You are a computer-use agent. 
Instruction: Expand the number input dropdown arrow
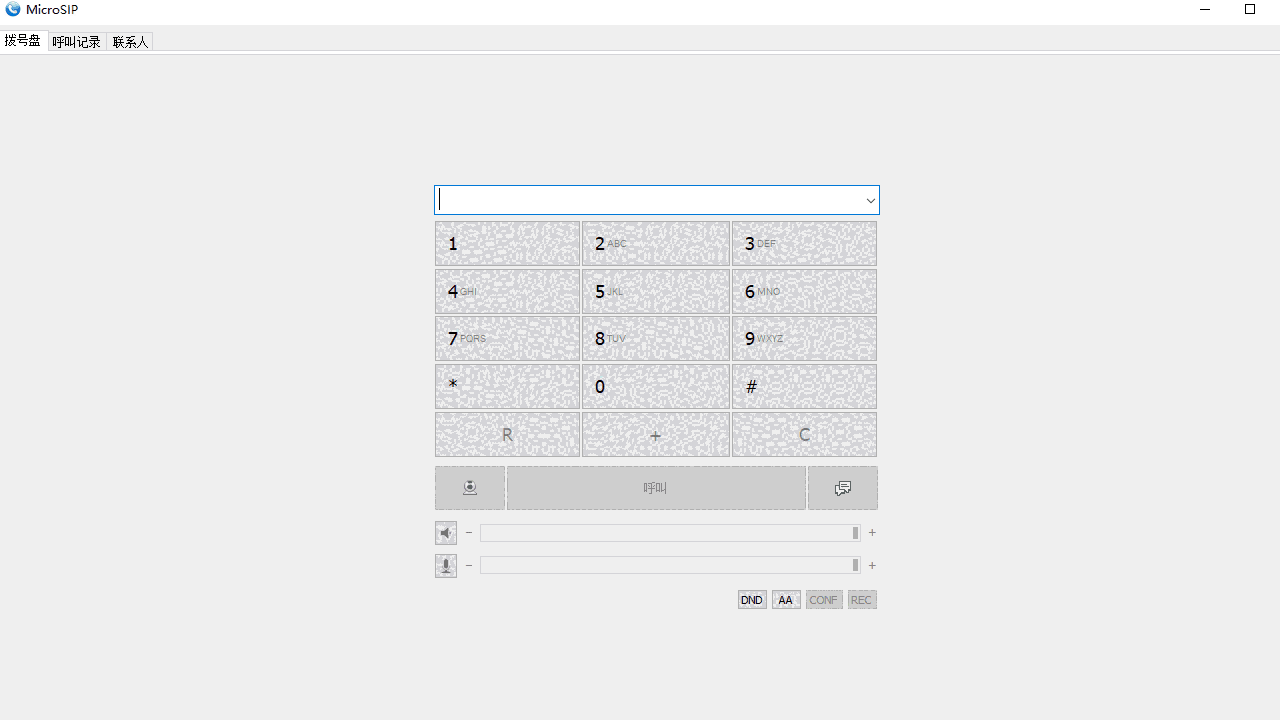[x=870, y=200]
